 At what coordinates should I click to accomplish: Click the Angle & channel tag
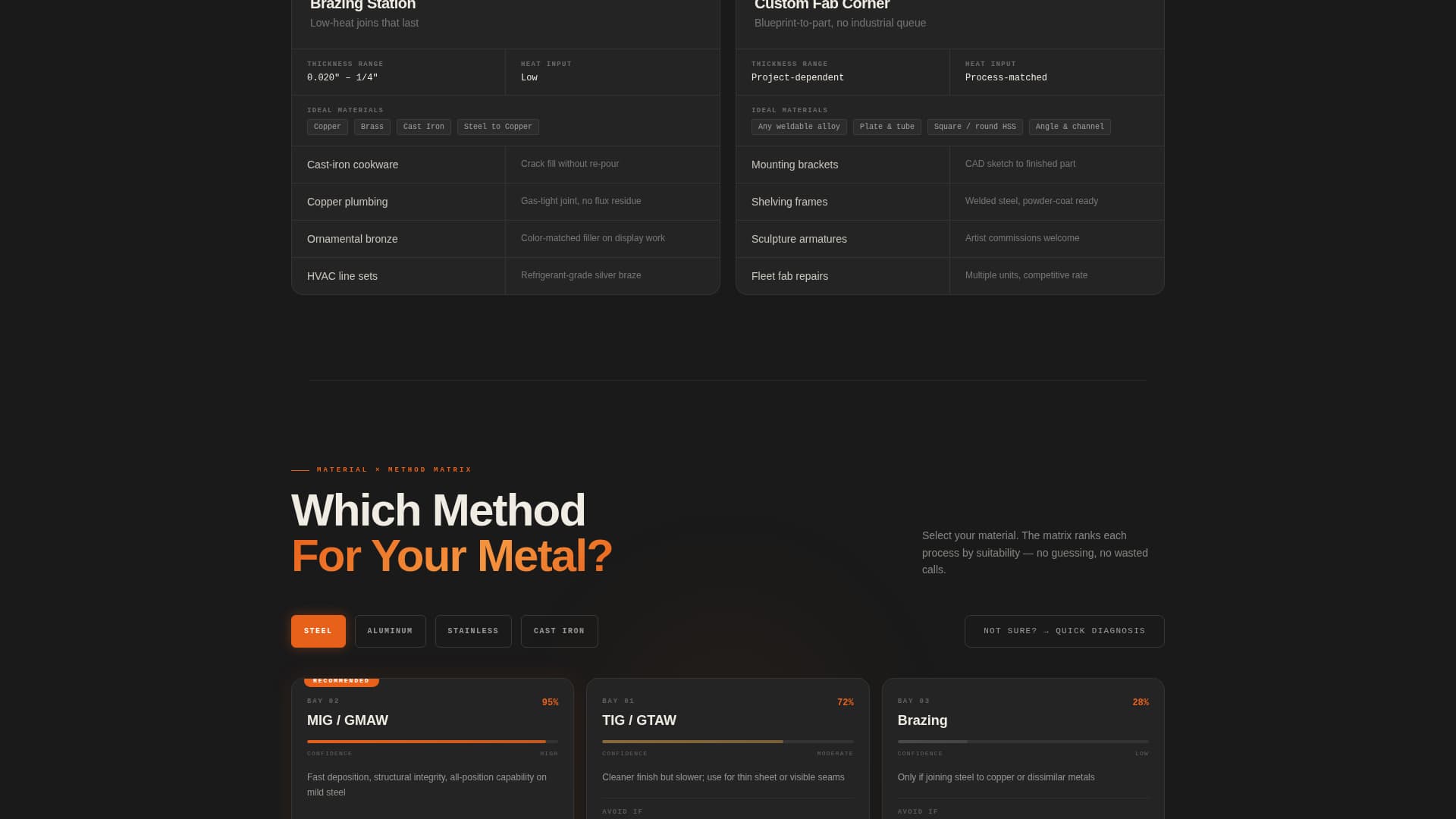click(1069, 127)
